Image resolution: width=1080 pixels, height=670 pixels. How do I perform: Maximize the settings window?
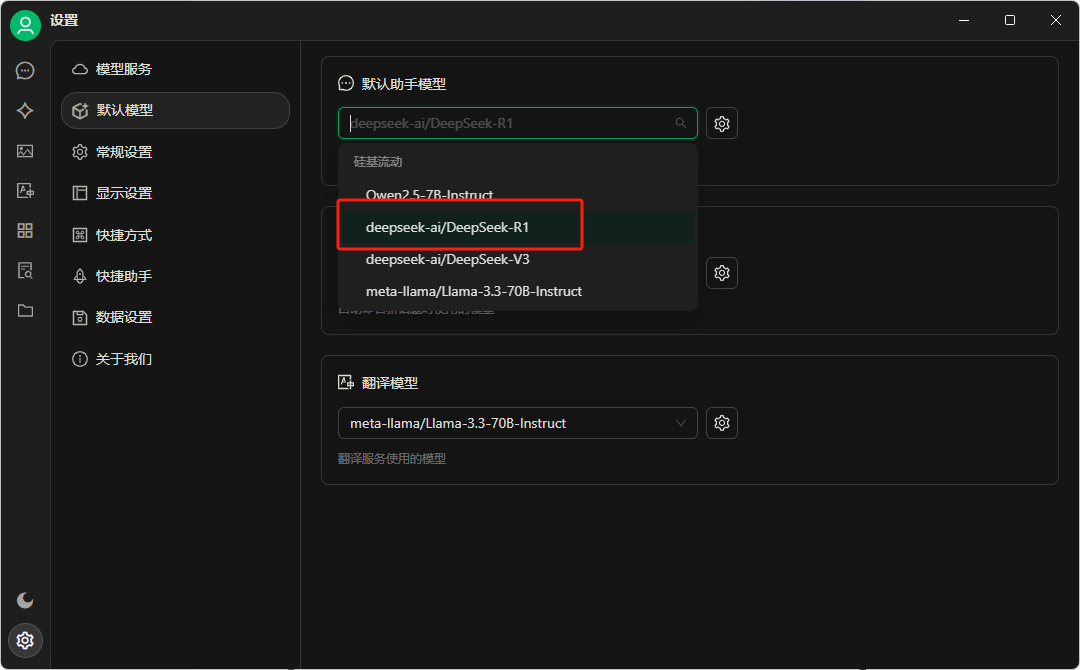pos(1010,21)
